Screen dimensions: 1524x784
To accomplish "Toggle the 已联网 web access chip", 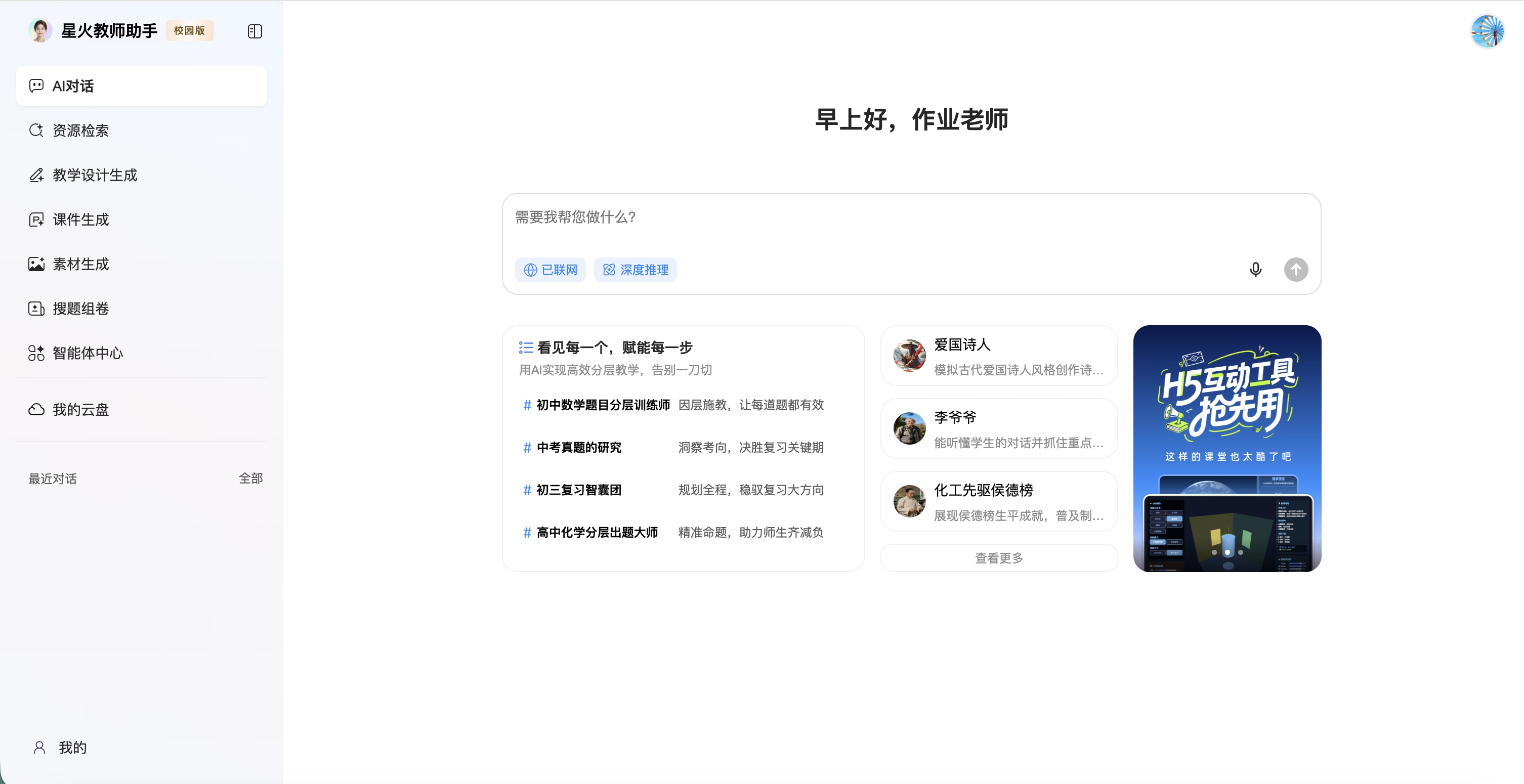I will click(550, 270).
